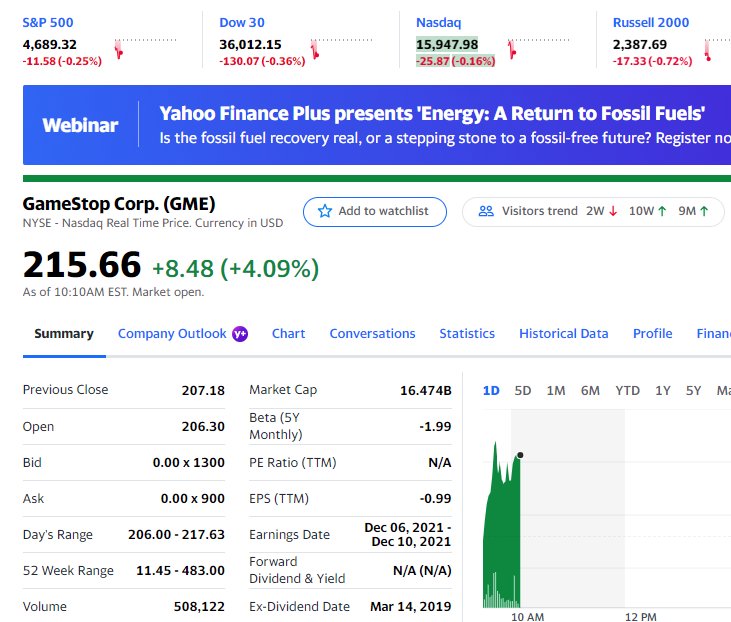The width and height of the screenshot is (731, 622).
Task: Click the 2W red down arrow
Action: pyautogui.click(x=613, y=211)
